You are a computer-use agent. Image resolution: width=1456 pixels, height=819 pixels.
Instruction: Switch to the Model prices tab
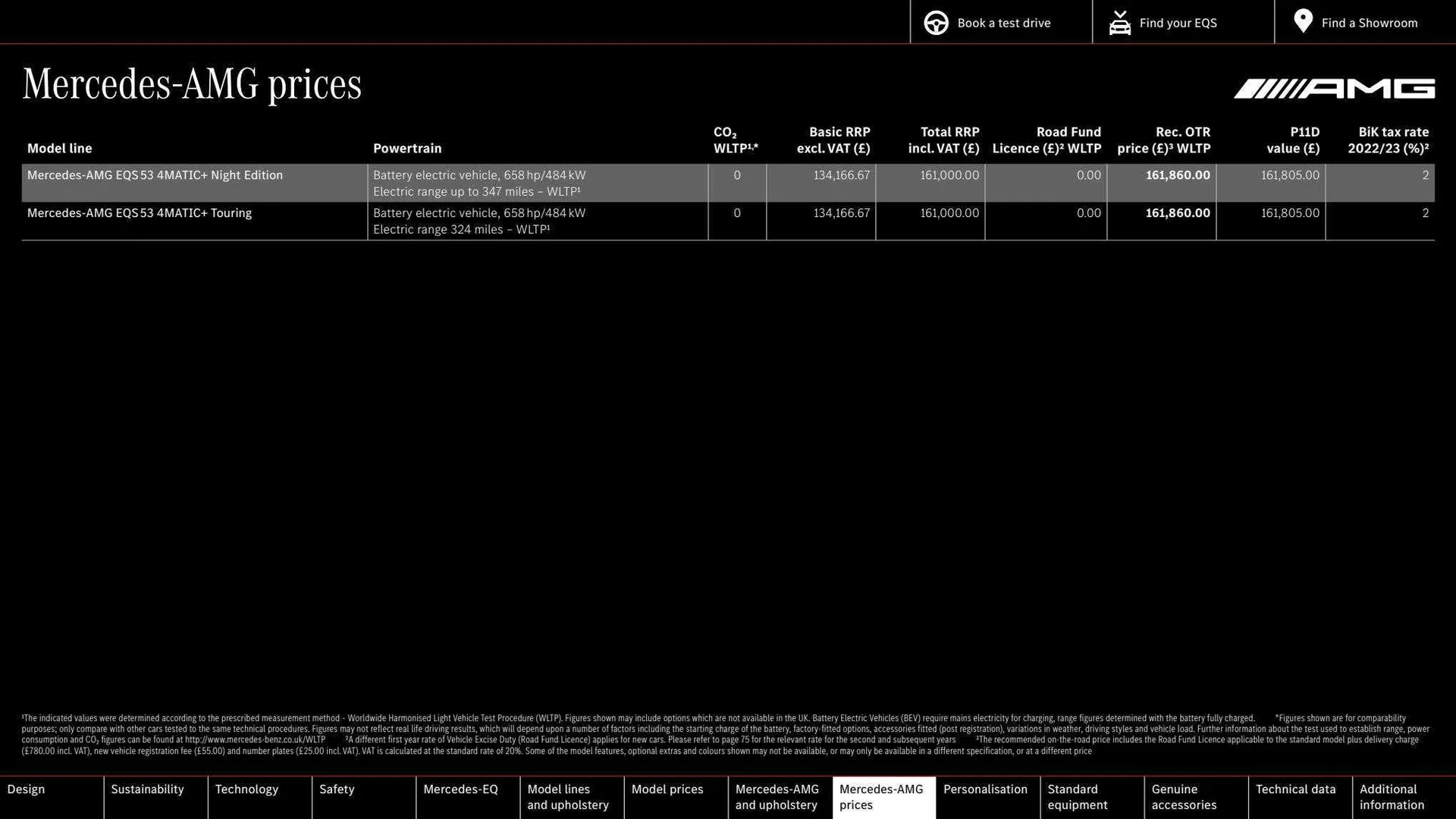point(667,789)
